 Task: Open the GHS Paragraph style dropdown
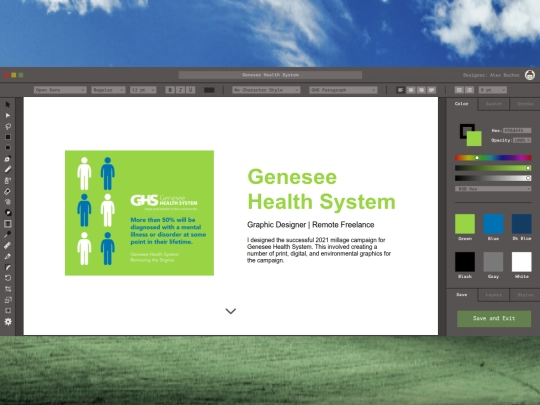pyautogui.click(x=343, y=90)
